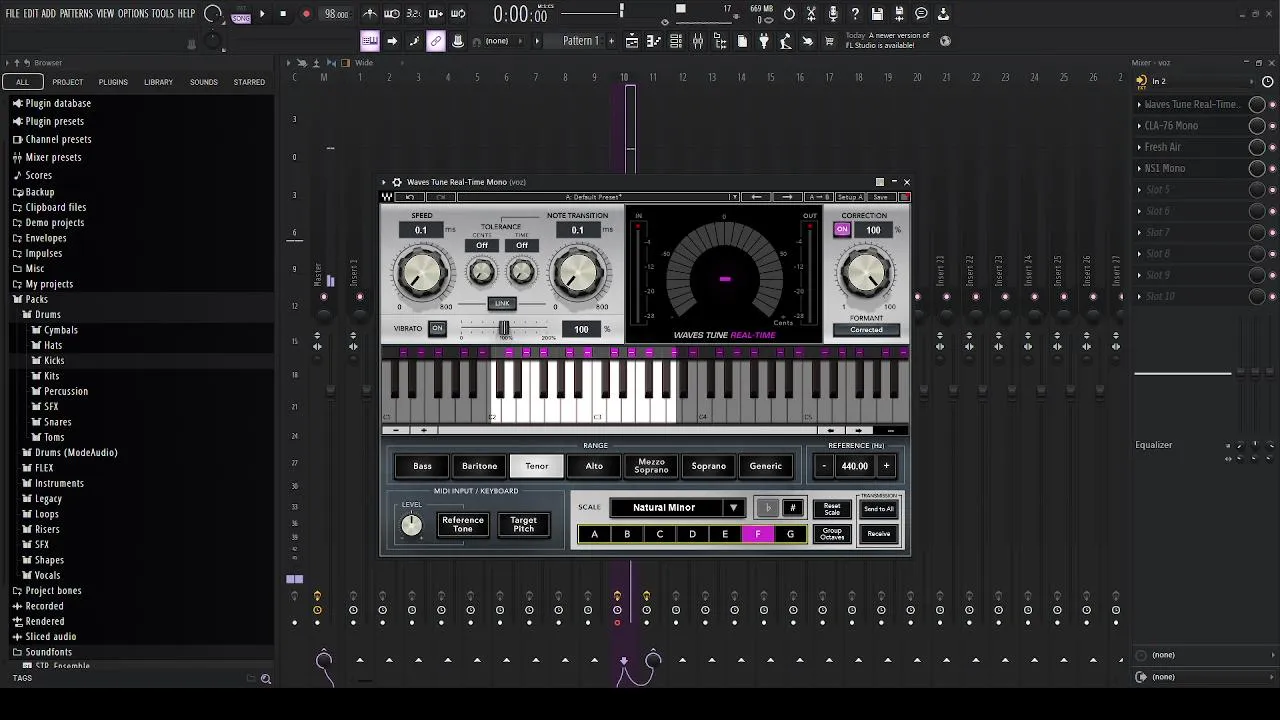This screenshot has width=1280, height=720.
Task: Click the Reset Scale button
Action: click(x=832, y=509)
